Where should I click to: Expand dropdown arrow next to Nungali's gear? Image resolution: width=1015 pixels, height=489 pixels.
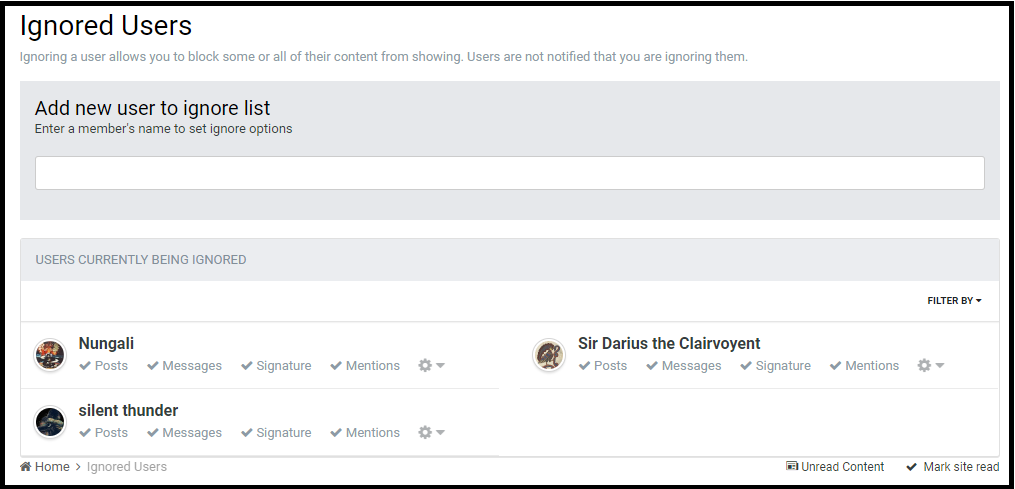(x=441, y=365)
